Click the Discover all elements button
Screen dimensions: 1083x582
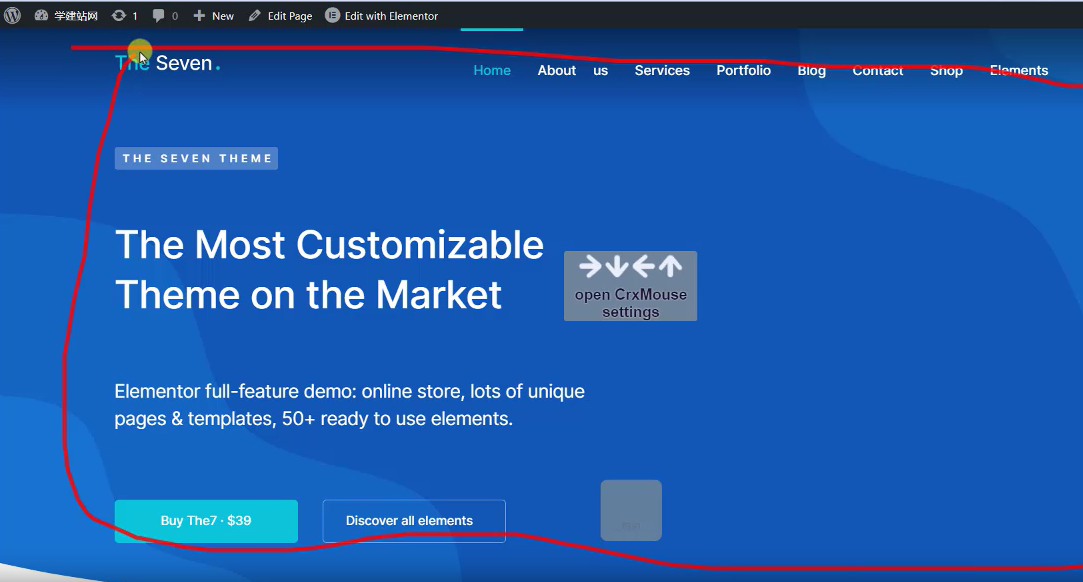click(x=414, y=521)
